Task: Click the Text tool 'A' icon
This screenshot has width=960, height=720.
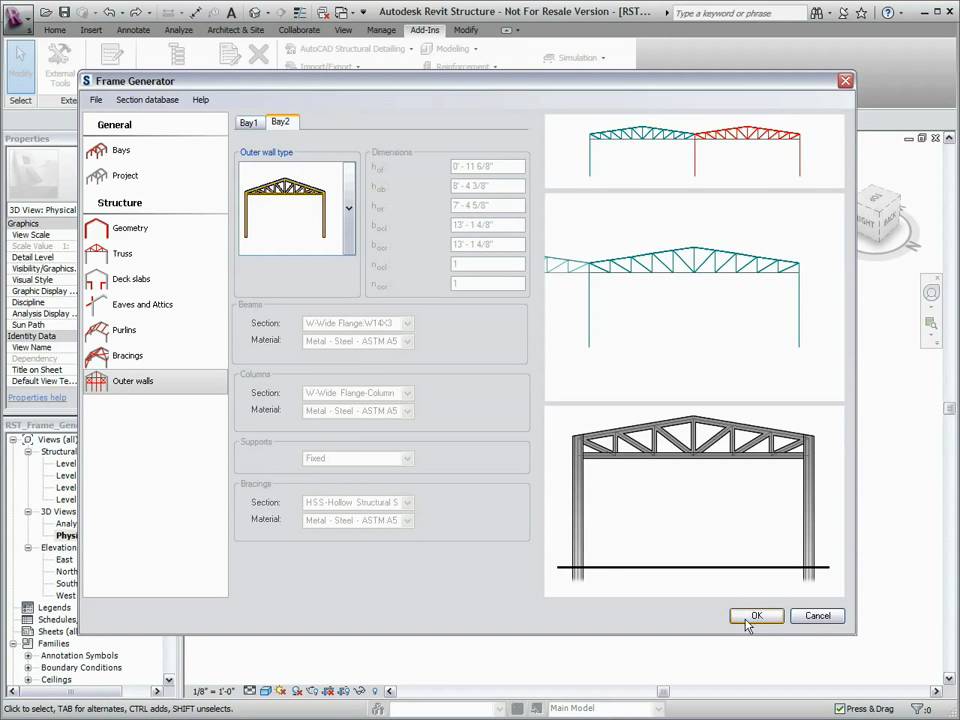Action: [231, 12]
